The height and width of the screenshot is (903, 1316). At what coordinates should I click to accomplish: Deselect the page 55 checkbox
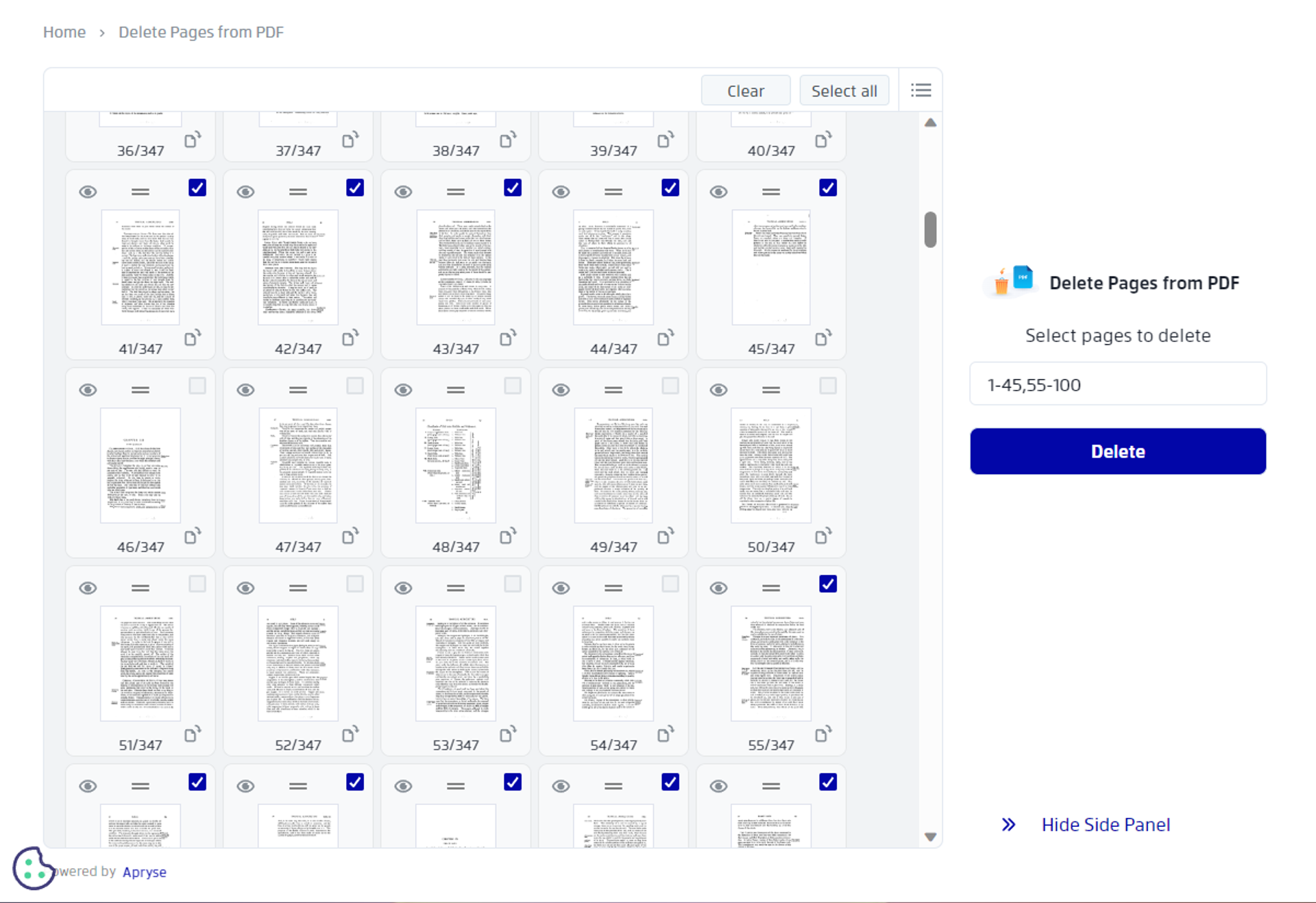point(828,584)
